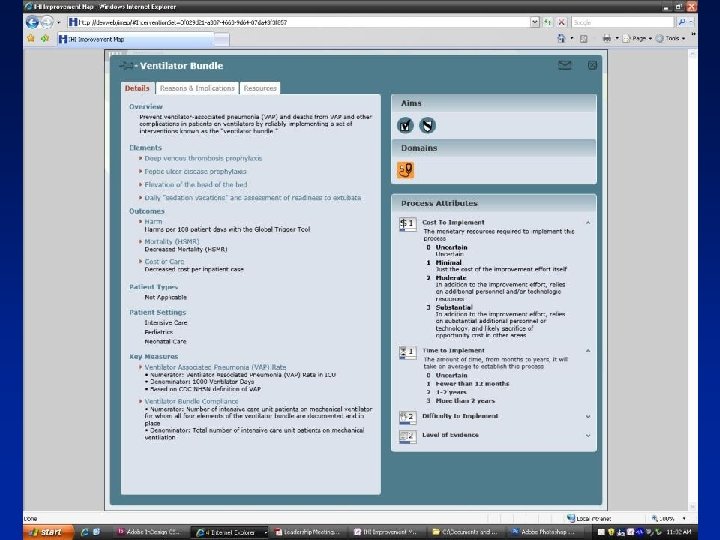The image size is (720, 540).
Task: Expand the Level of Evidence section
Action: coord(588,435)
